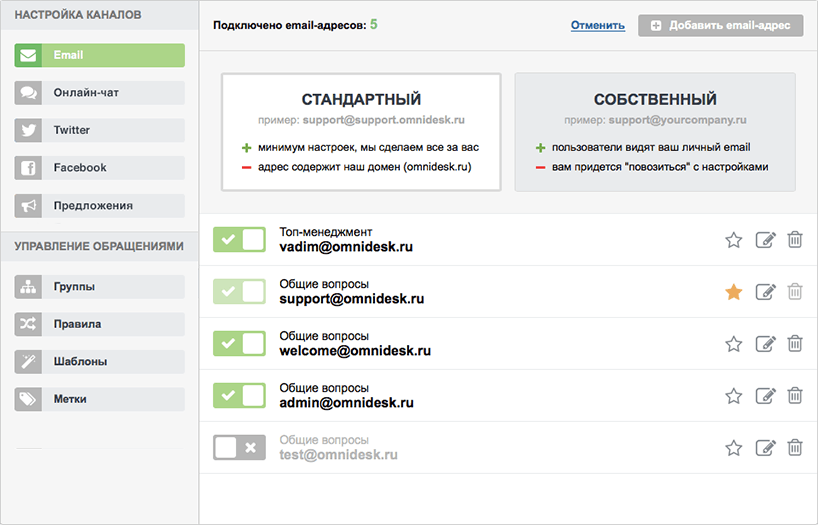Click the chat bubbles icon for Онлайн-чат
The image size is (818, 525).
coord(28,93)
